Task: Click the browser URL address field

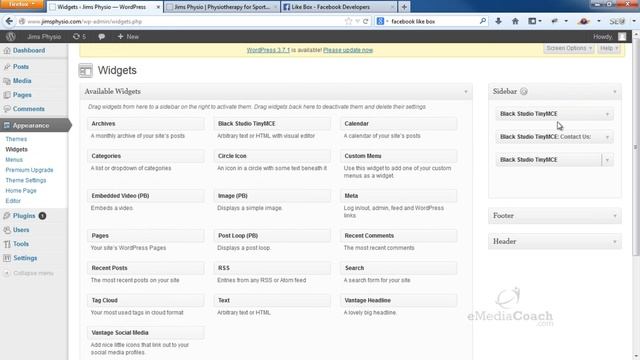Action: (x=184, y=21)
